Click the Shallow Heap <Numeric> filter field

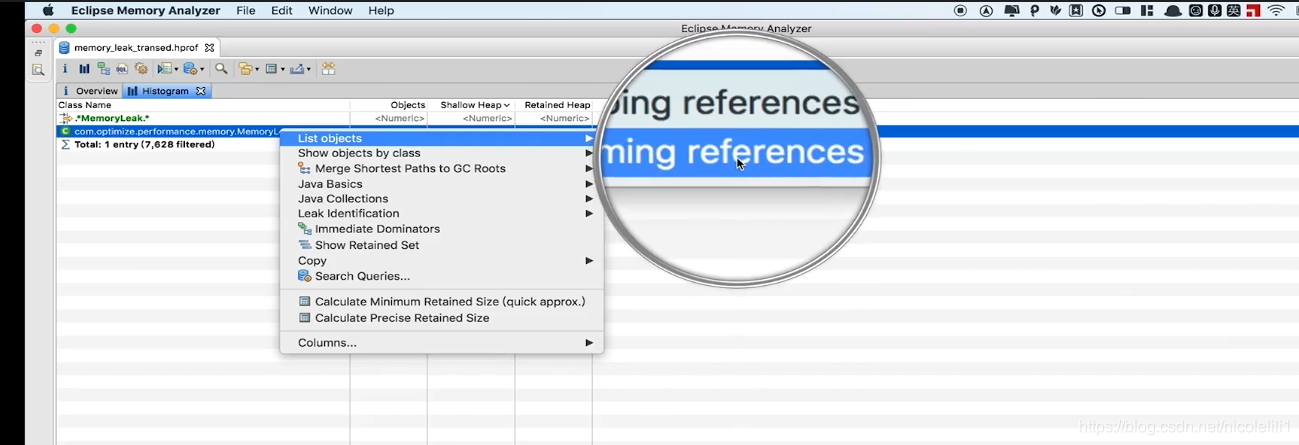point(472,118)
